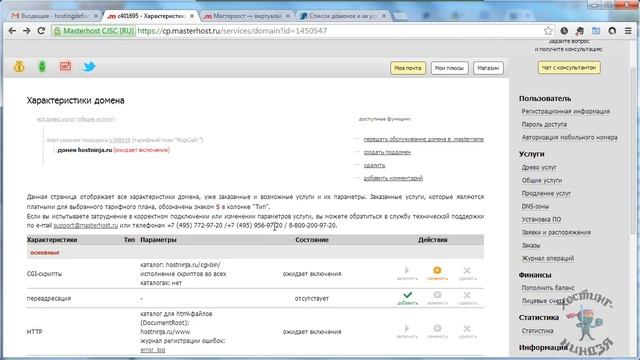Click the enable icon in HTTP row
Screen dimensions: 640x360
(407, 331)
